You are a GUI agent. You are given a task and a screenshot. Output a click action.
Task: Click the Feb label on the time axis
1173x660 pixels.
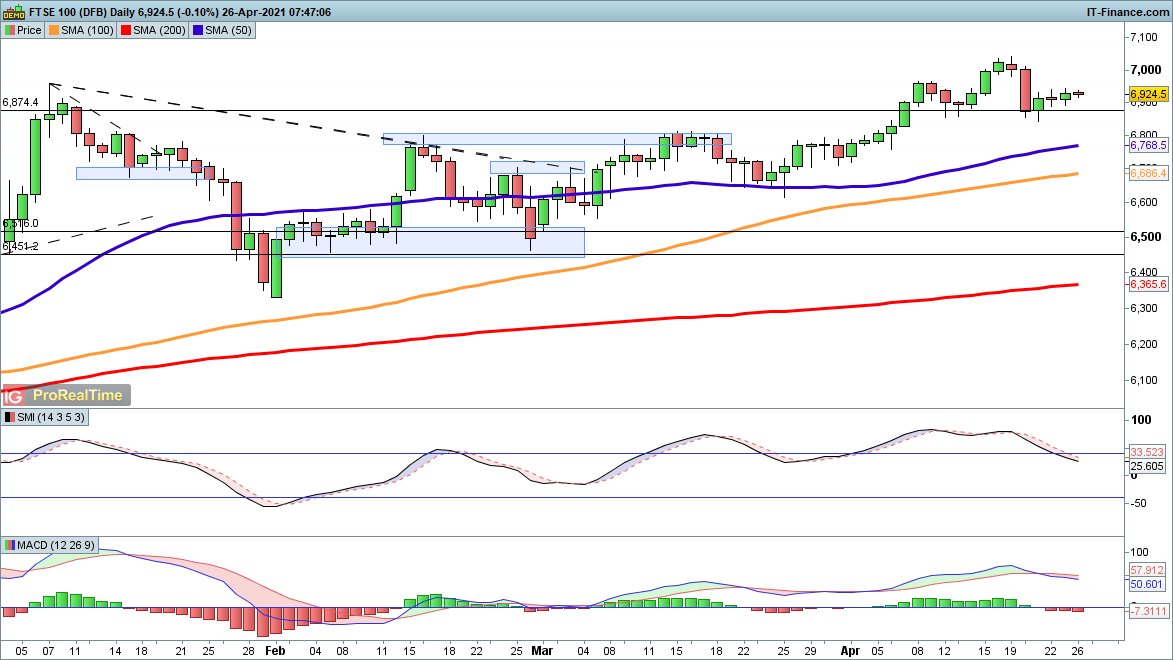pos(274,648)
